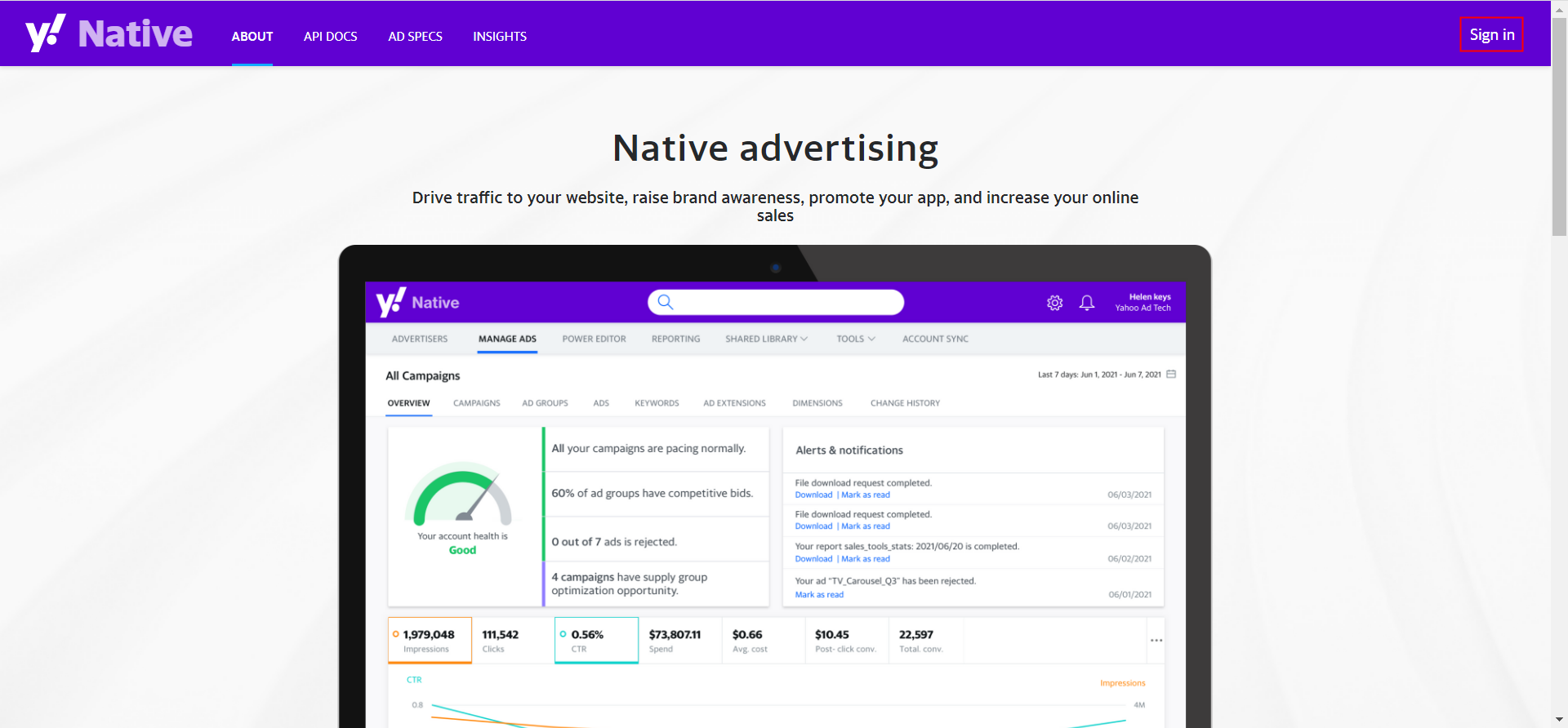Image resolution: width=1568 pixels, height=728 pixels.
Task: Select the Clicks metric tile
Action: pyautogui.click(x=513, y=641)
